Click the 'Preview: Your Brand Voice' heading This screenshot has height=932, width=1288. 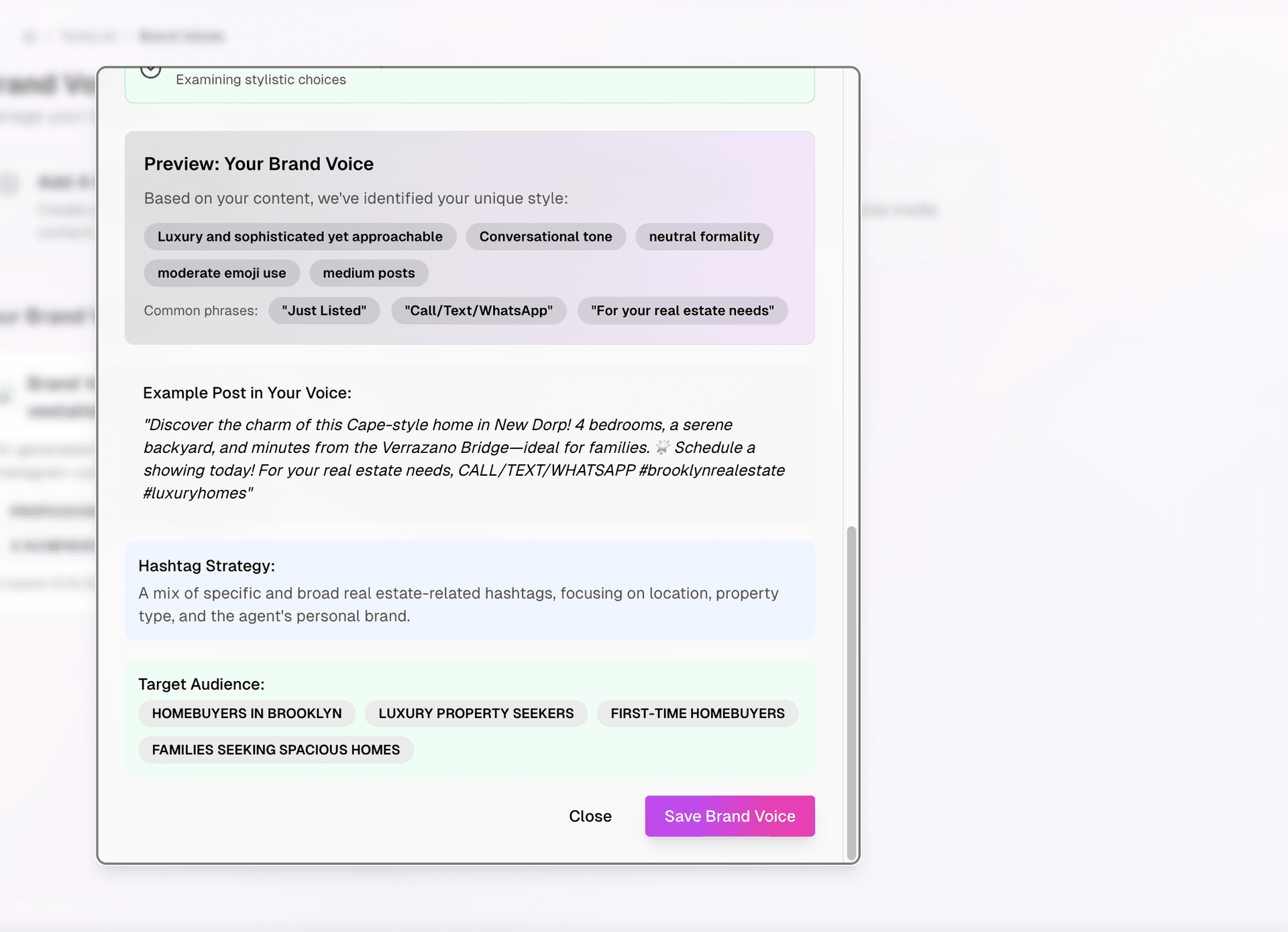259,164
